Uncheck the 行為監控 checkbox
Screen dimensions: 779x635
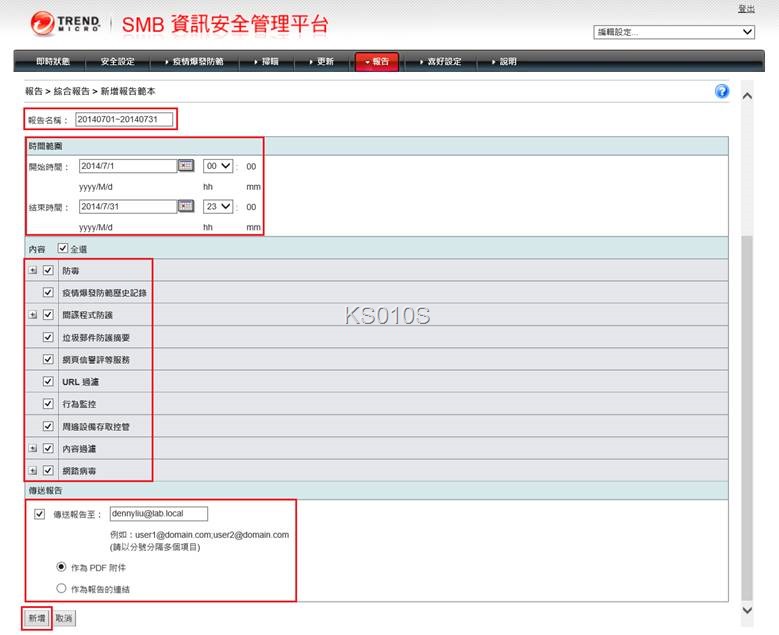tap(48, 403)
